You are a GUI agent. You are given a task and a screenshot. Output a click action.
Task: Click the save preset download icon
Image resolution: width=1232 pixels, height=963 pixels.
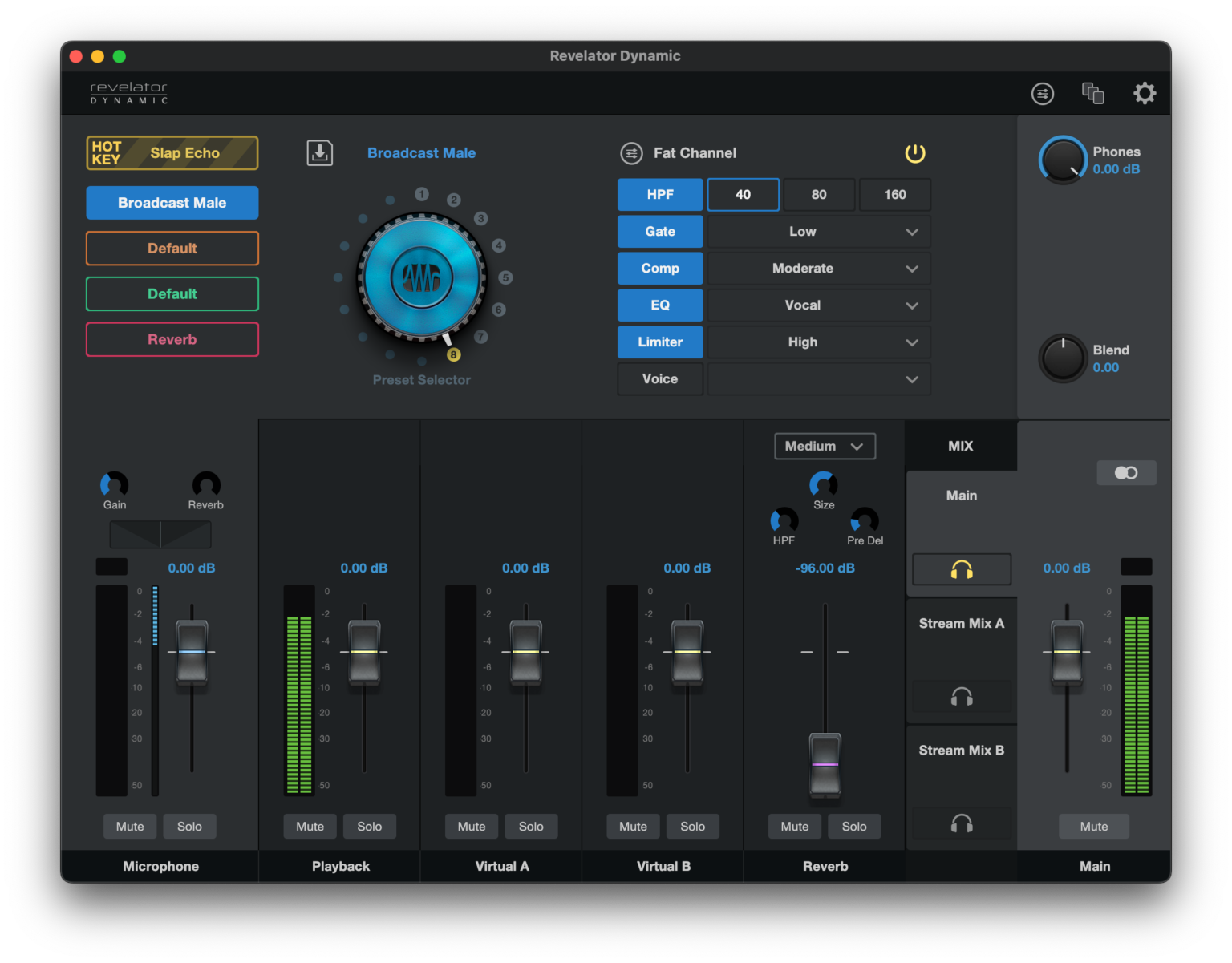click(320, 153)
